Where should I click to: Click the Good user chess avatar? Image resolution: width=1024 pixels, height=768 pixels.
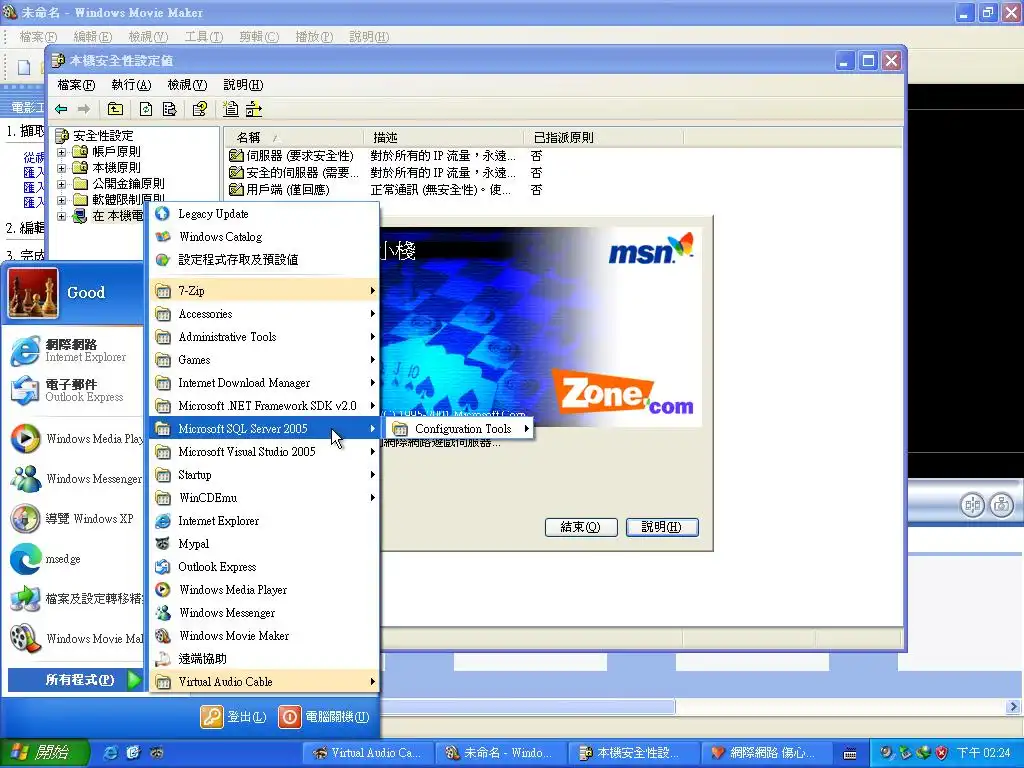[x=33, y=293]
